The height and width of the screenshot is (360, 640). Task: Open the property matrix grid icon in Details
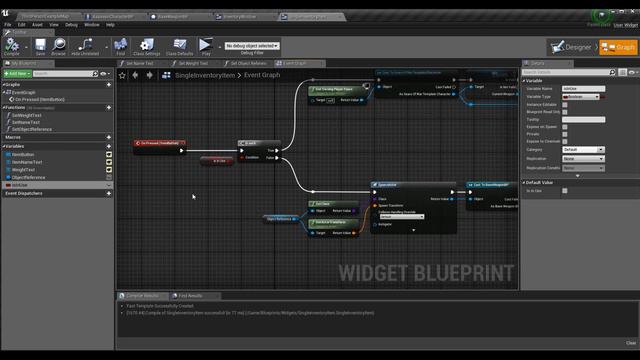coord(622,72)
